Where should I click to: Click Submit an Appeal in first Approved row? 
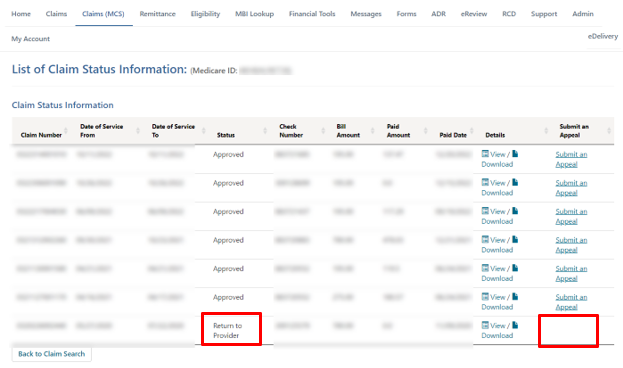point(571,159)
